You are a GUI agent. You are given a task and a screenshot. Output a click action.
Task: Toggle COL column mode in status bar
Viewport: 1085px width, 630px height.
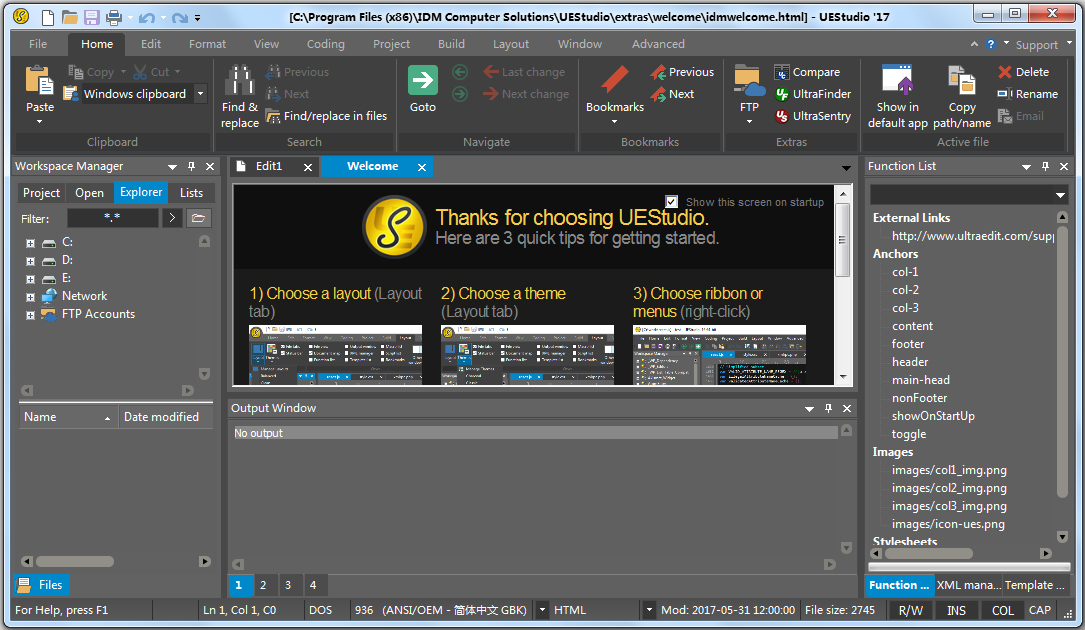point(1003,610)
